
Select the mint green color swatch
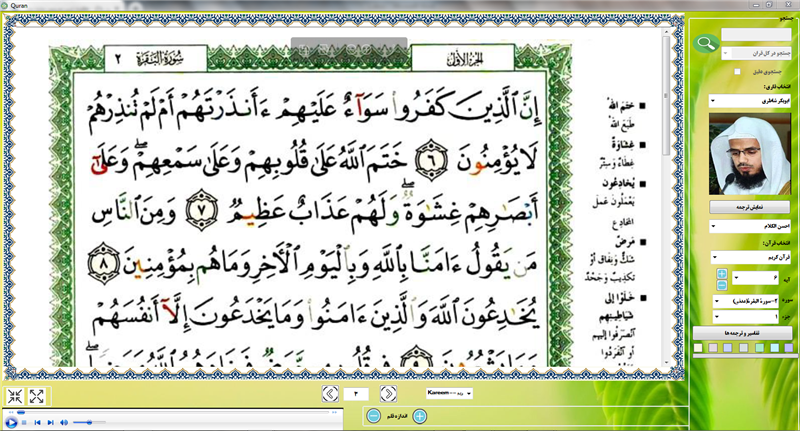pos(760,348)
